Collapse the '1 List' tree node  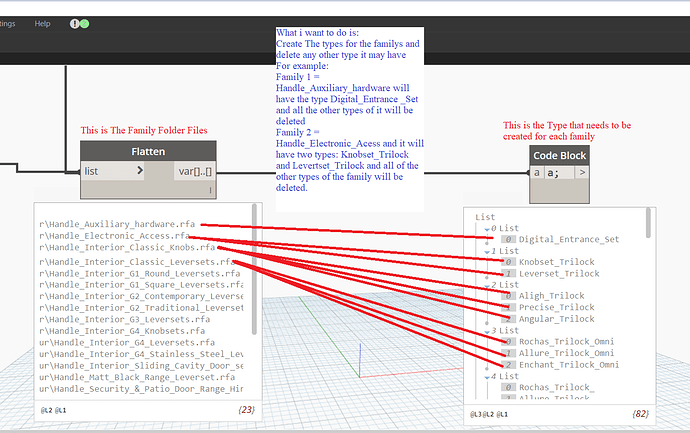tap(487, 252)
